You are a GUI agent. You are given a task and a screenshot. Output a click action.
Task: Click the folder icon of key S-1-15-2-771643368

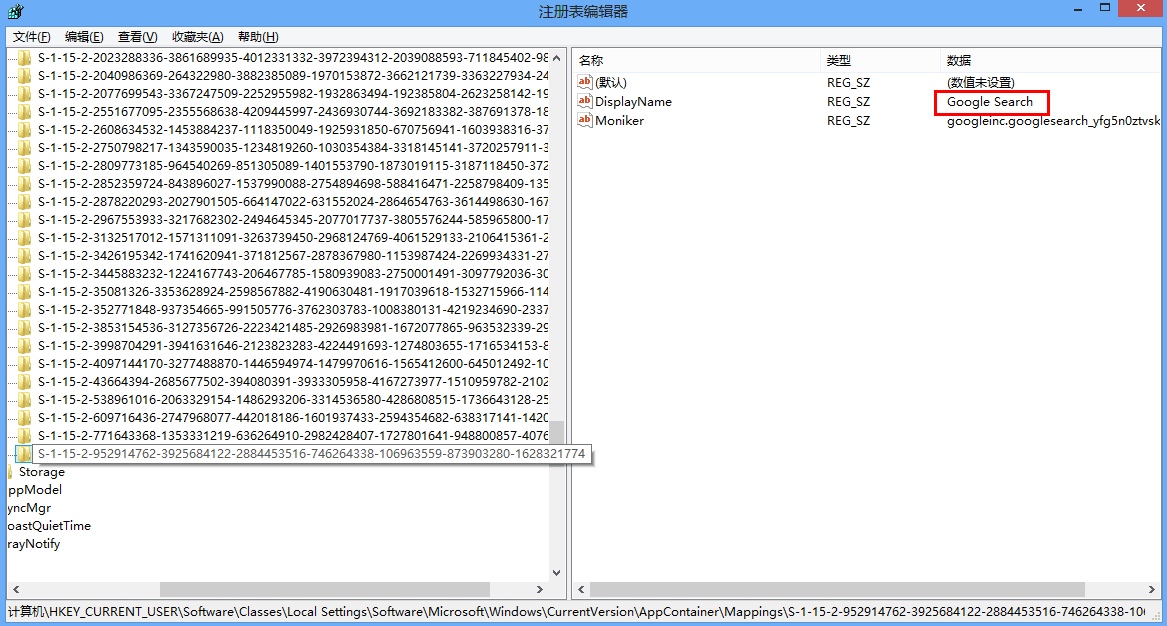(24, 435)
